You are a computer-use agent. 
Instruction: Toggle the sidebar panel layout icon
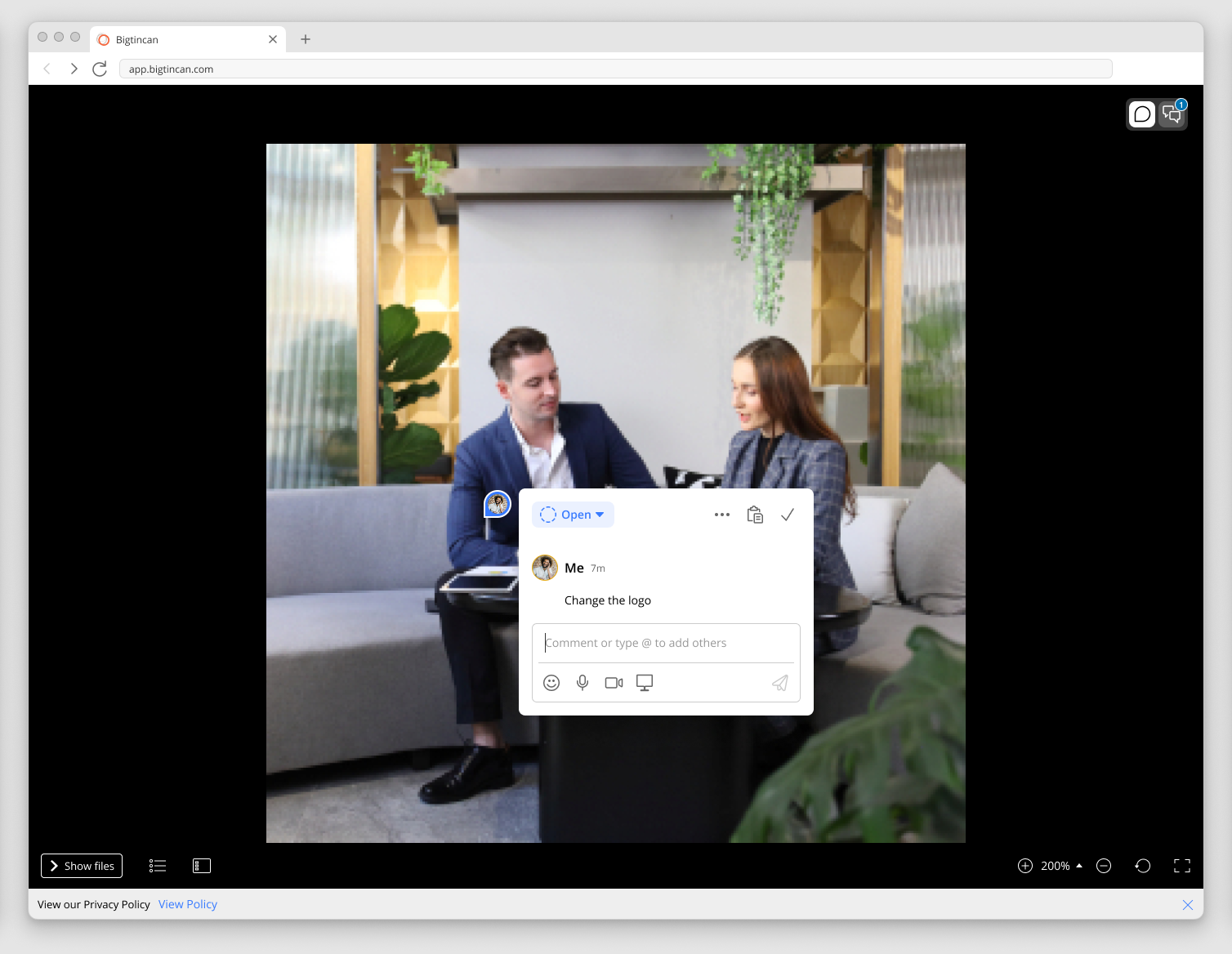[202, 866]
